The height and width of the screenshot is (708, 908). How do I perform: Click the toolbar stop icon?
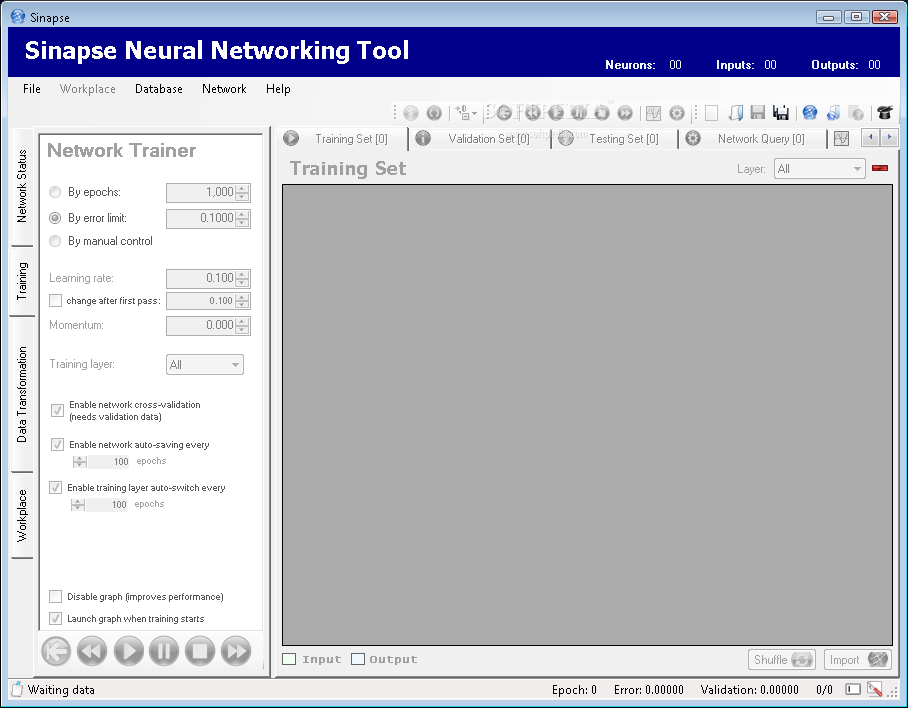point(602,113)
